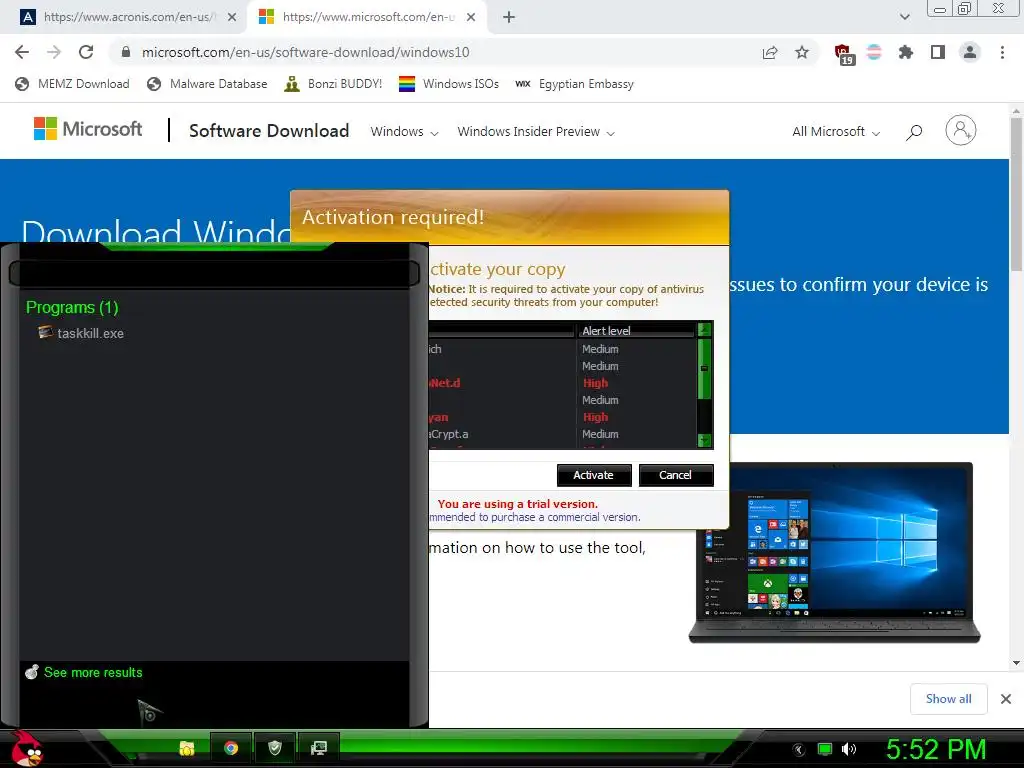Open the file explorer taskbar icon

coord(187,748)
